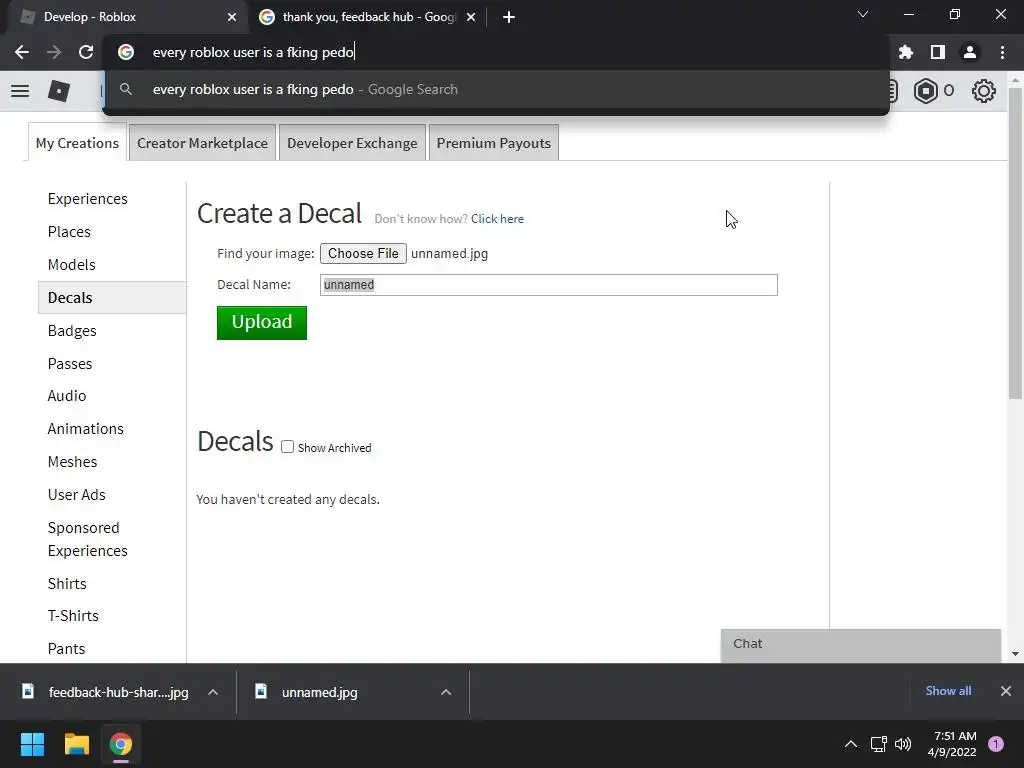This screenshot has height=768, width=1024.
Task: Open the side panel icon in Chrome toolbar
Action: tap(938, 52)
